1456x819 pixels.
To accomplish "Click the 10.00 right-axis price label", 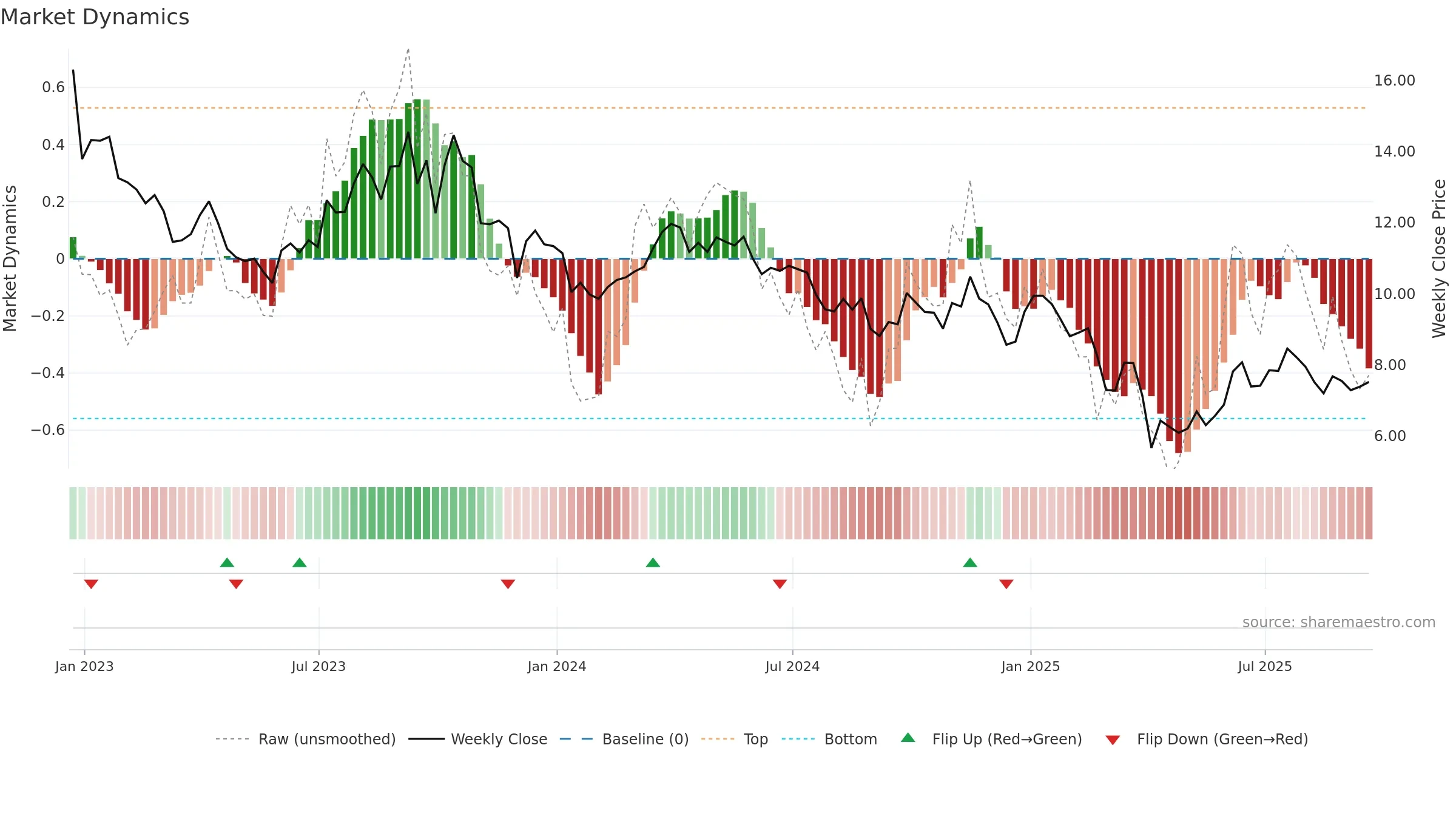I will click(x=1394, y=294).
